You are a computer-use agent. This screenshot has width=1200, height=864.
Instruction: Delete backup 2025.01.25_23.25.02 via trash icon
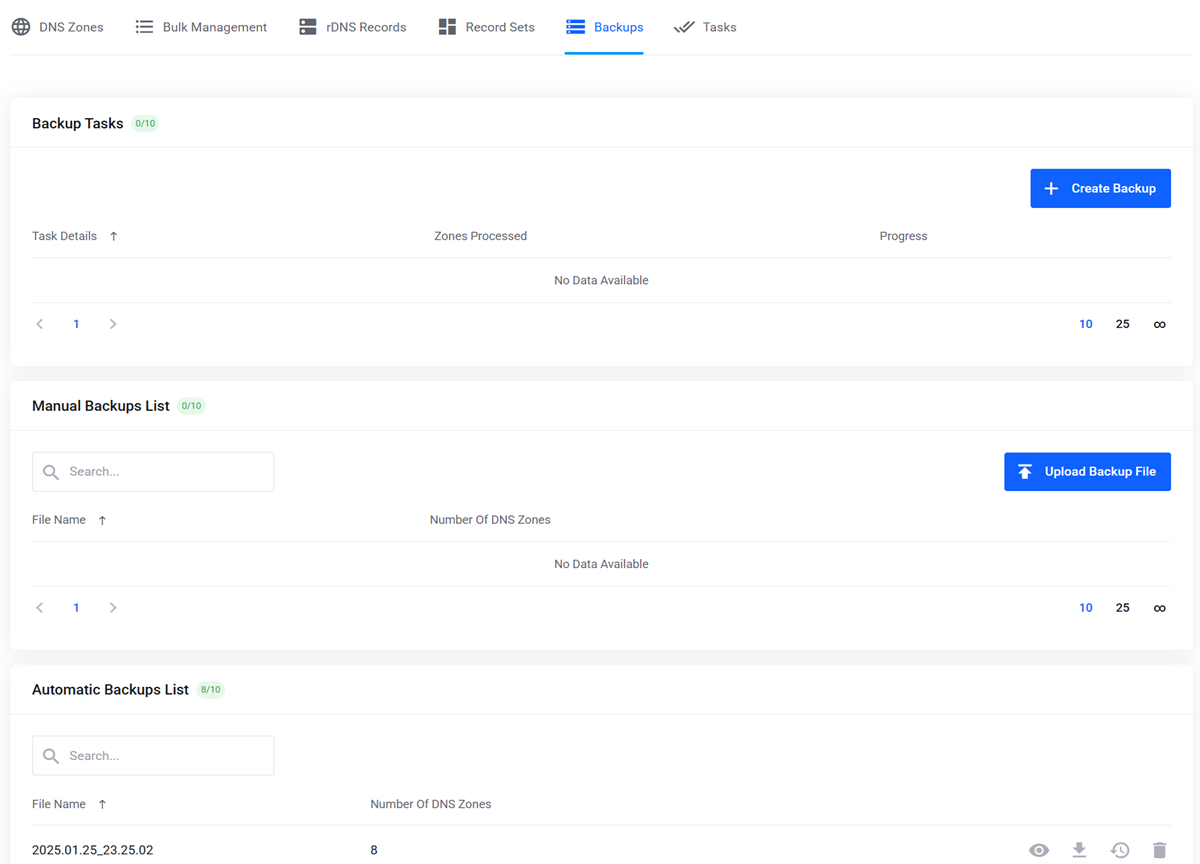coord(1158,849)
